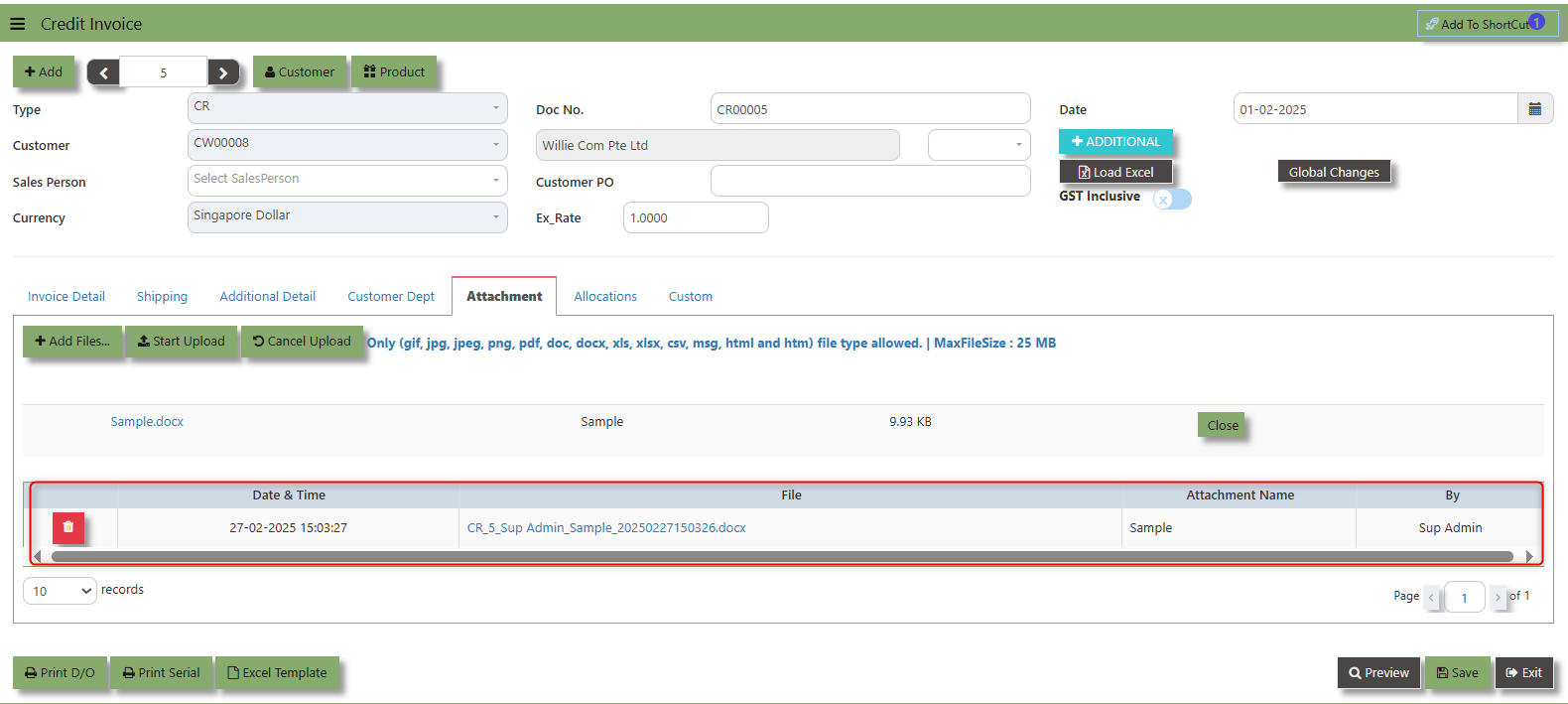Open the Sales Person dropdown
Screen dimensions: 1568x704
[347, 180]
